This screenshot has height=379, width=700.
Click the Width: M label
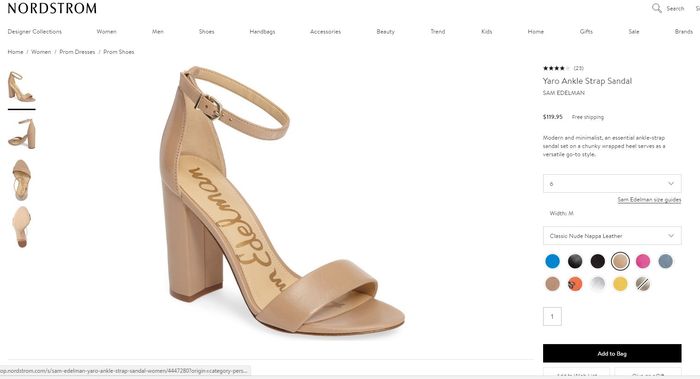(562, 213)
